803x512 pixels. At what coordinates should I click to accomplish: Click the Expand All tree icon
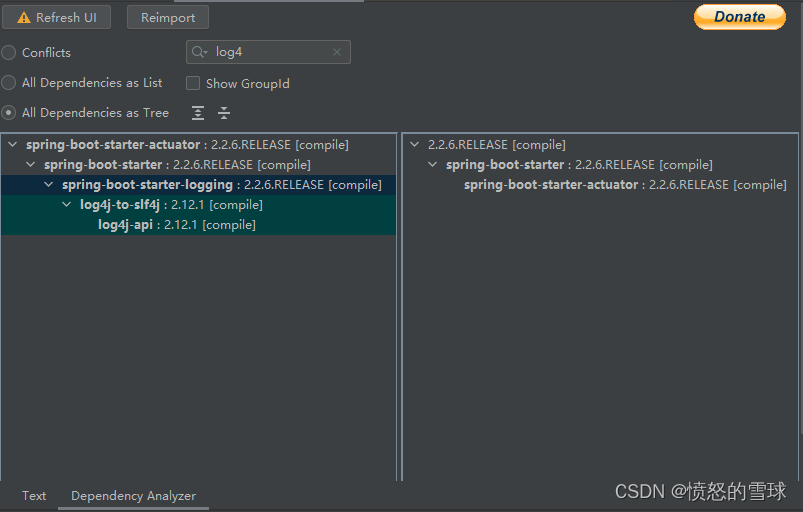click(x=198, y=113)
